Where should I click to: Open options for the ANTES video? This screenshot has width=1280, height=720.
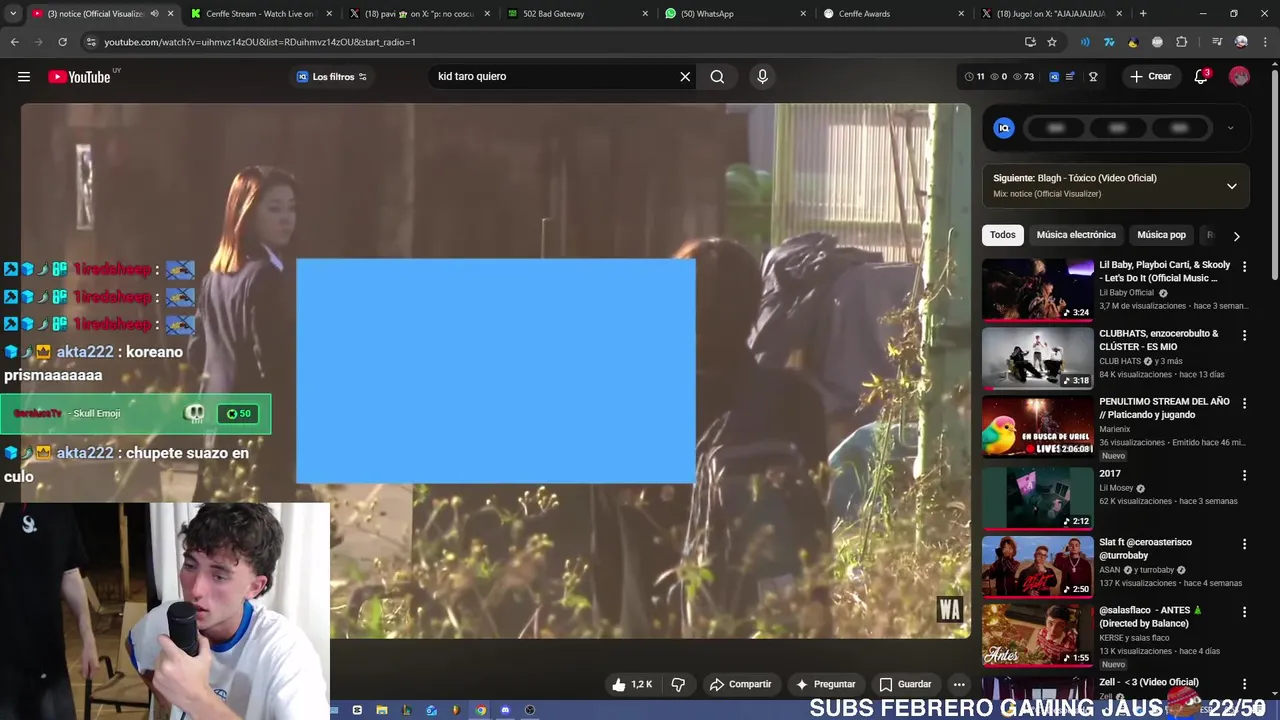point(1244,612)
